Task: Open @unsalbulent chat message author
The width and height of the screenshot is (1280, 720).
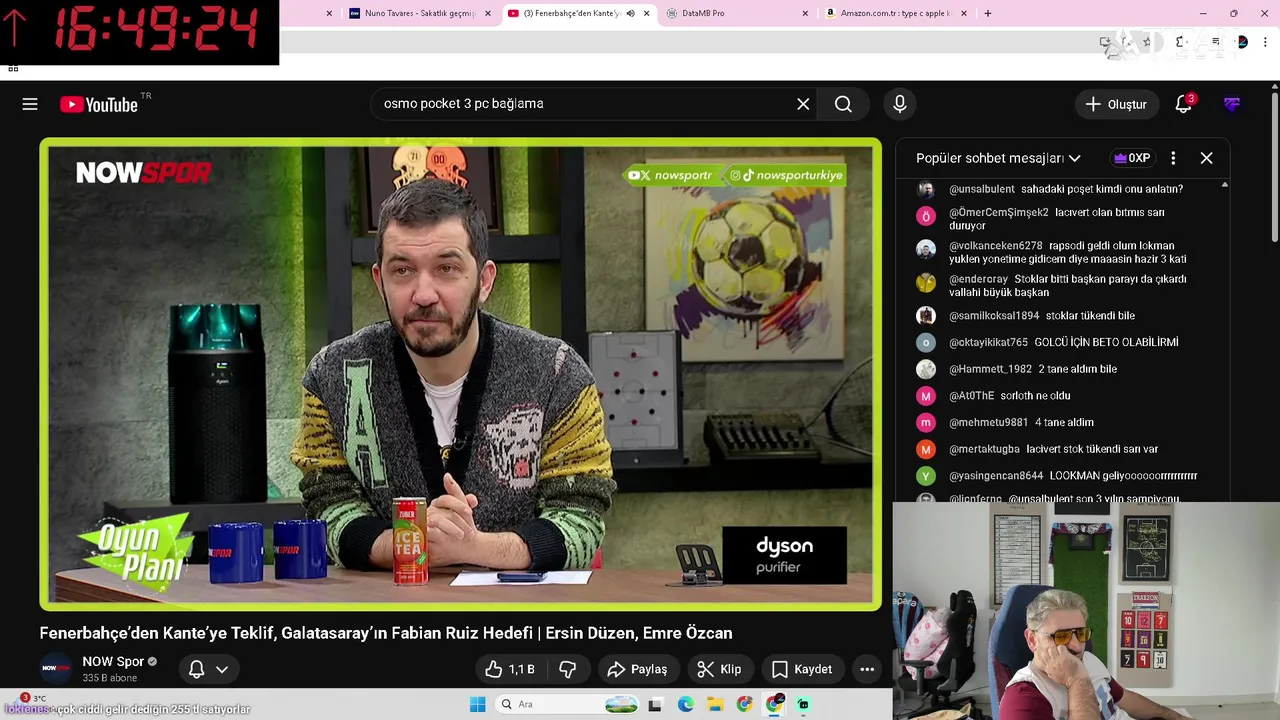Action: [x=982, y=189]
